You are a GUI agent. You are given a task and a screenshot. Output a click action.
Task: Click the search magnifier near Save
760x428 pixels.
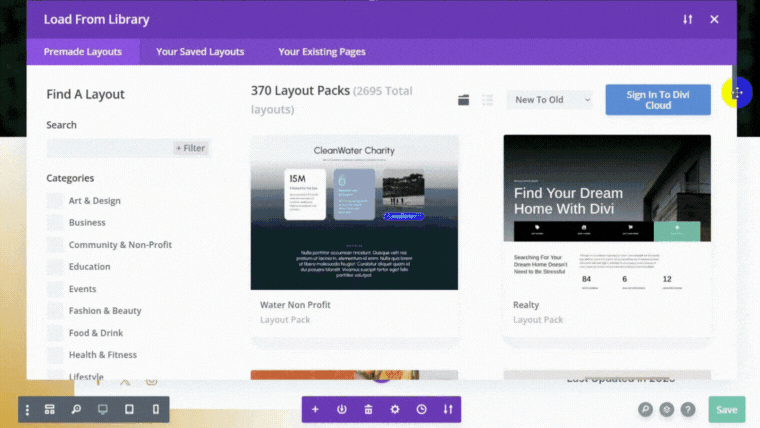645,410
